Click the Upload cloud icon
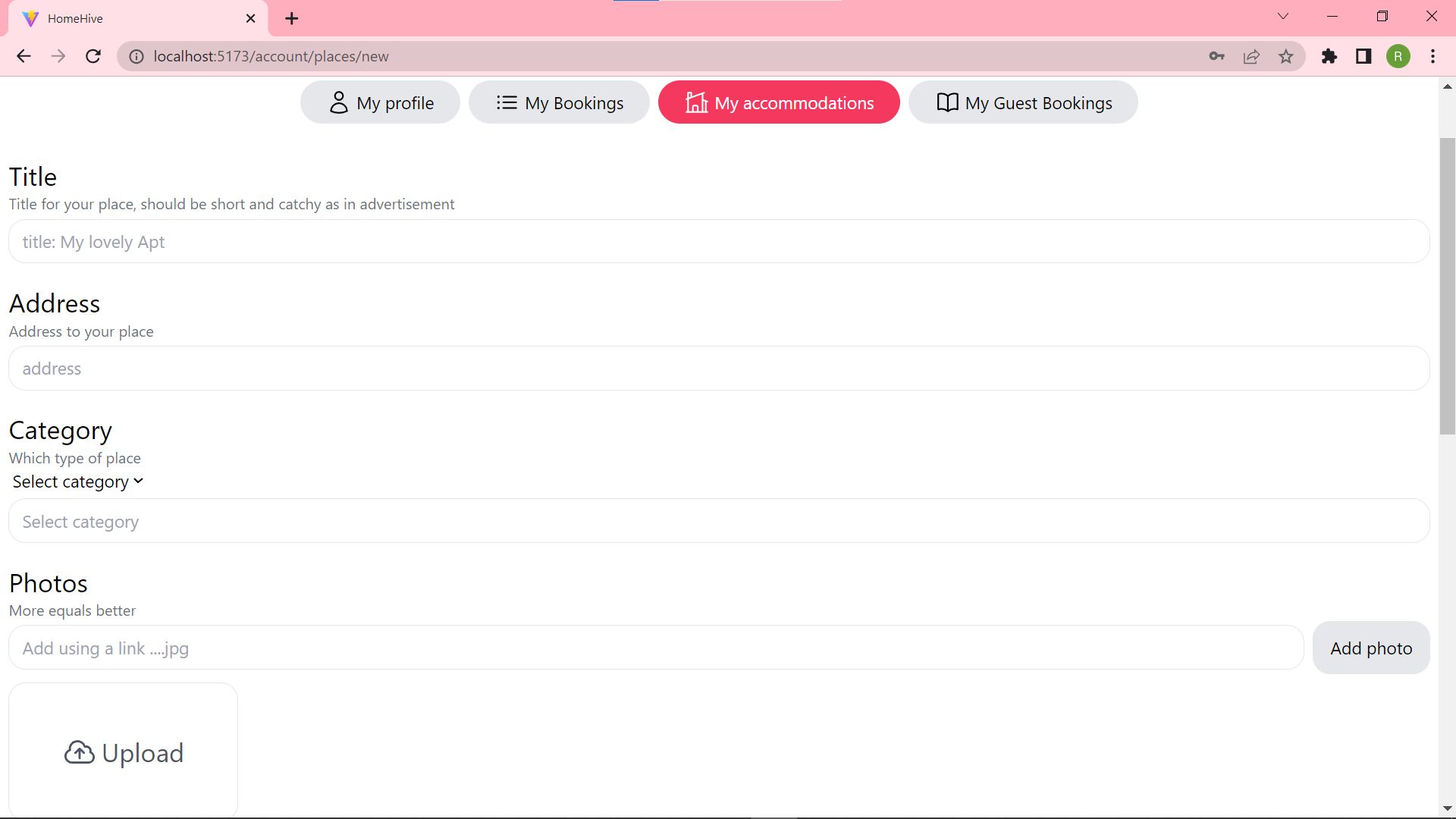Viewport: 1456px width, 819px height. [x=79, y=752]
